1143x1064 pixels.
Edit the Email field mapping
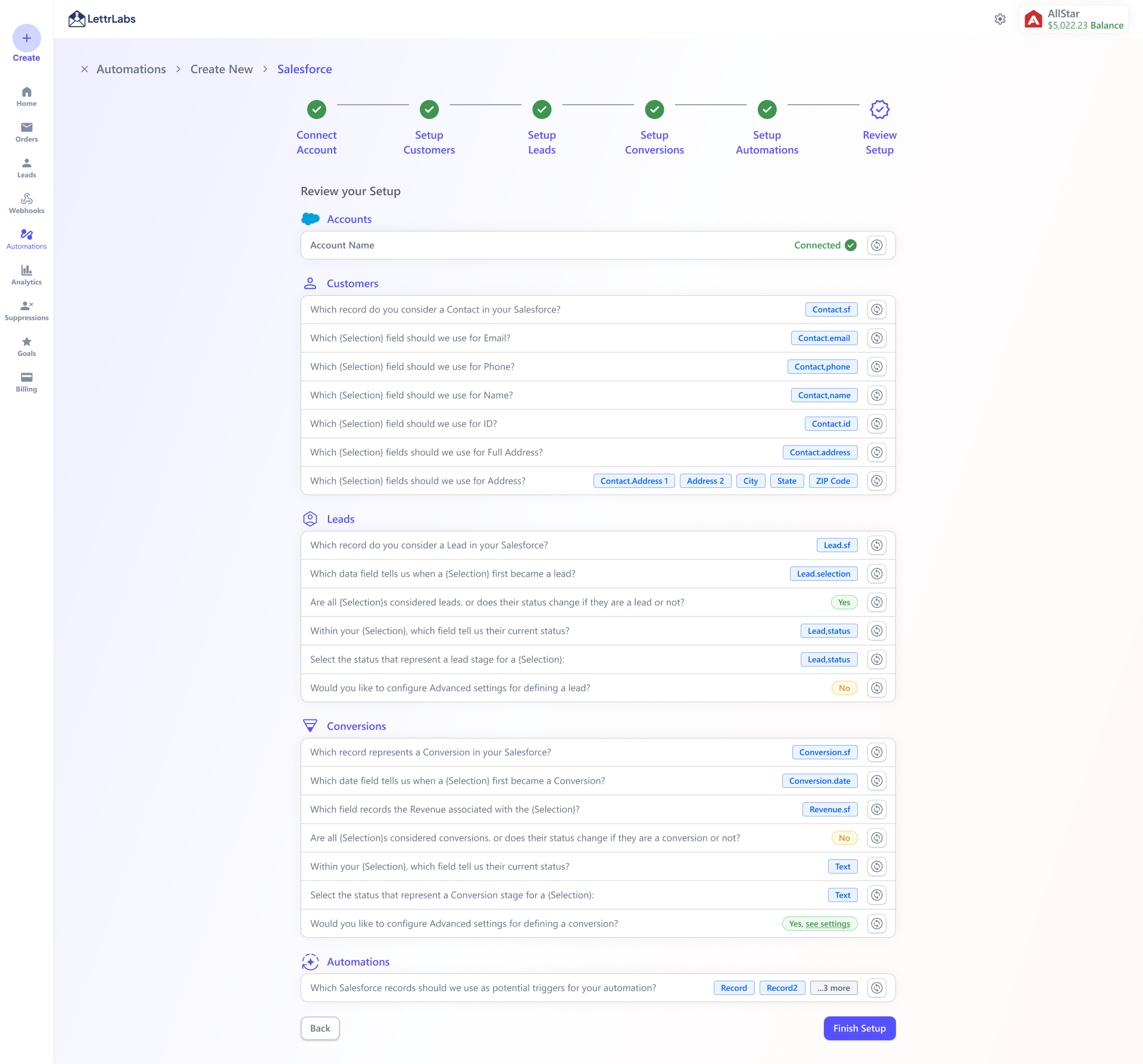pyautogui.click(x=877, y=338)
